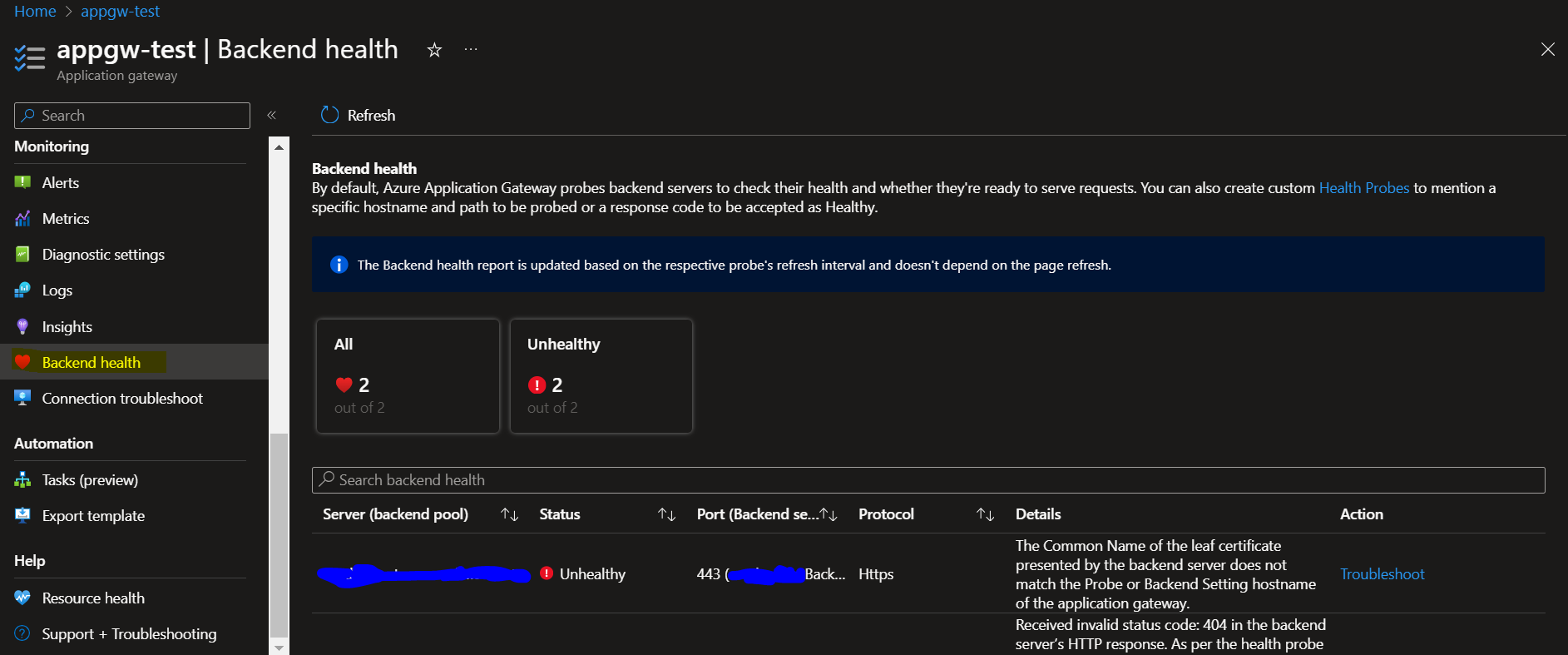Click the sidebar scrollbar thumb
Viewport: 1568px width, 655px height.
(x=279, y=534)
